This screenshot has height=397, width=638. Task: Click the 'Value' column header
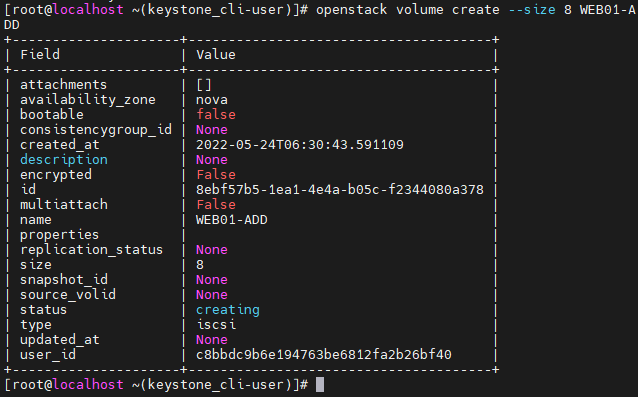(216, 55)
